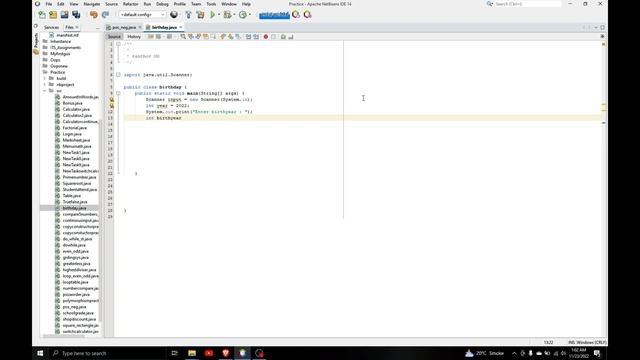Image resolution: width=640 pixels, height=360 pixels.
Task: Click the globe browser icon beside config dropdown
Action: (174, 15)
